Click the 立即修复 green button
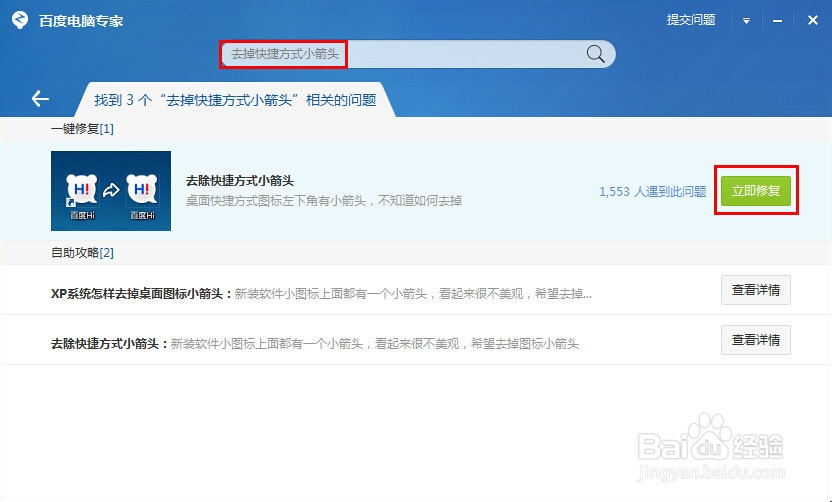The image size is (832, 502). click(756, 191)
